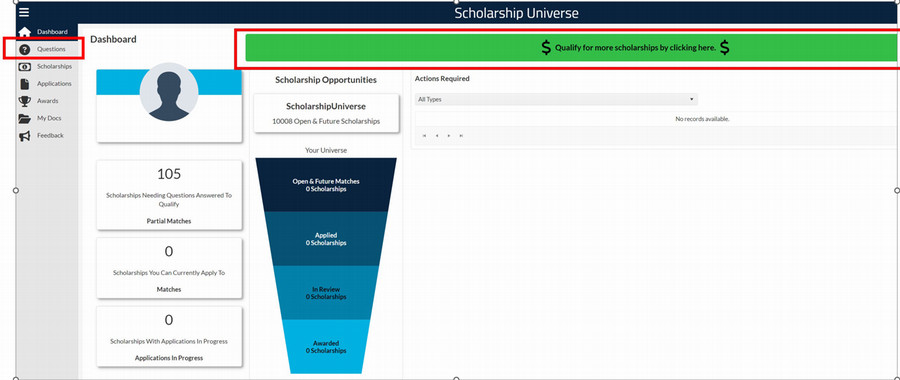The height and width of the screenshot is (380, 900).
Task: Go to Dashboard via home icon
Action: pyautogui.click(x=24, y=32)
